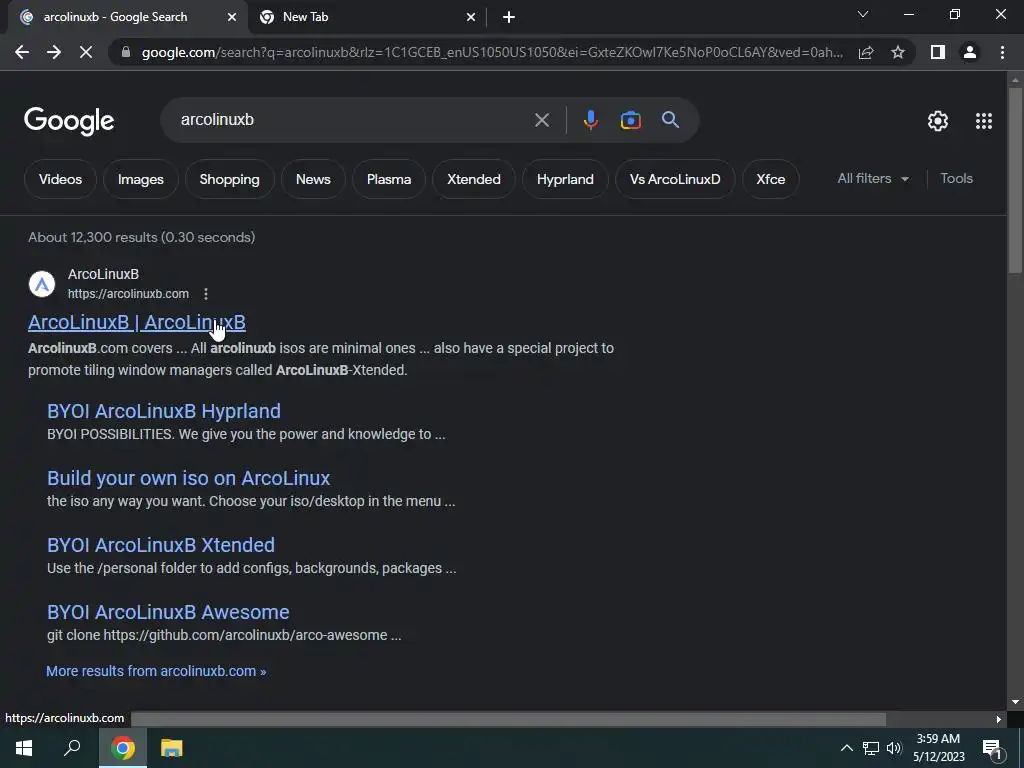Open the Chrome side panel
Viewport: 1024px width, 768px height.
938,52
